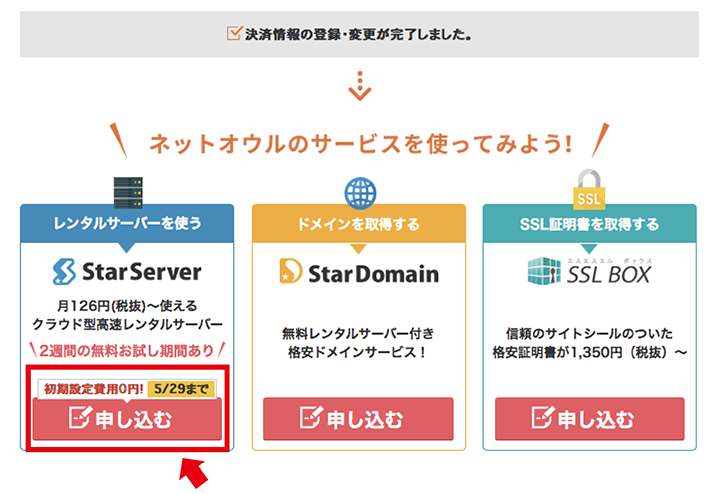720x494 pixels.
Task: Click the 月126円(税抜)〜使える text
Action: click(x=127, y=306)
